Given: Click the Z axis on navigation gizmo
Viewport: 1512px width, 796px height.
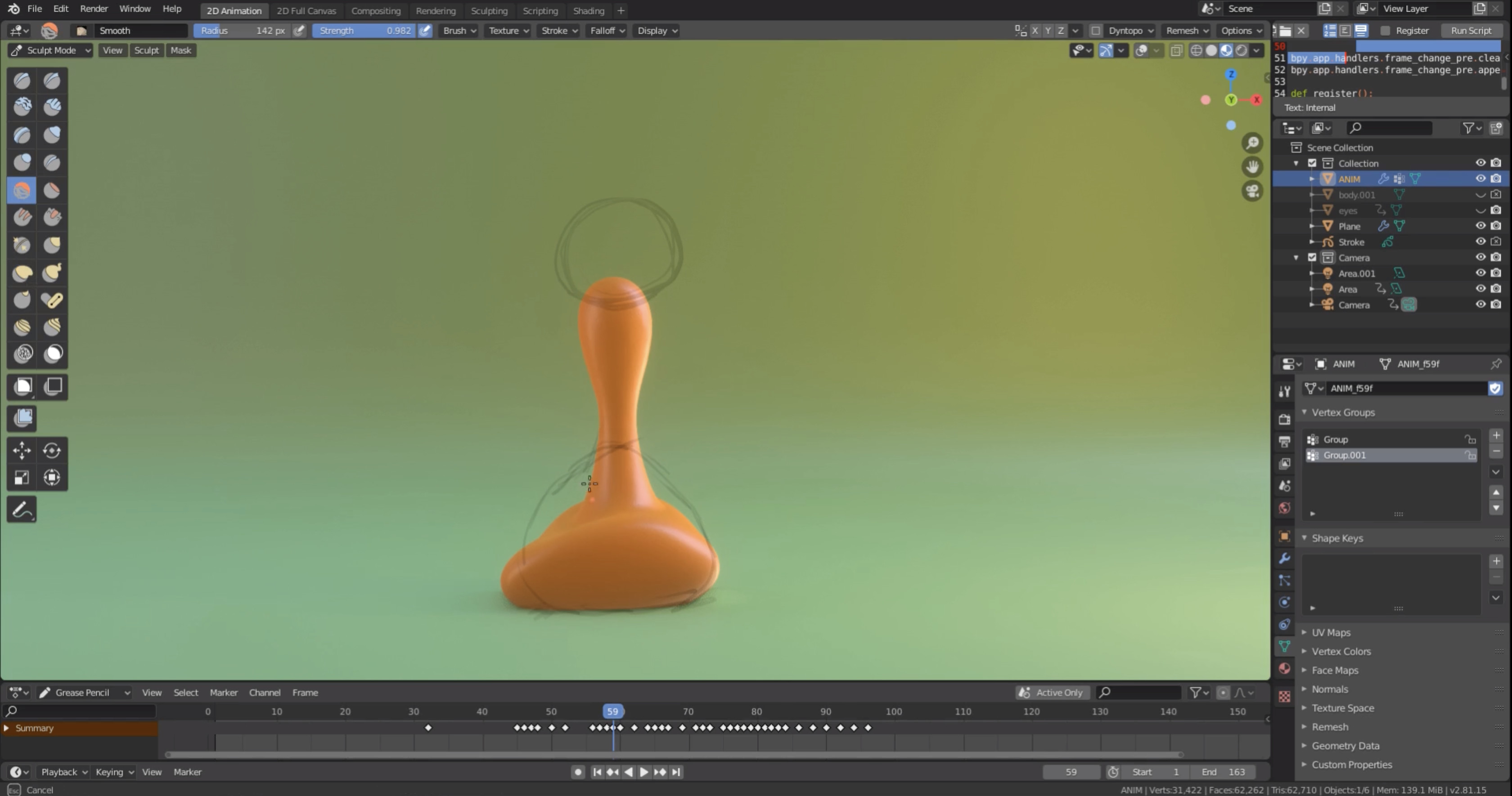Looking at the screenshot, I should (1231, 75).
